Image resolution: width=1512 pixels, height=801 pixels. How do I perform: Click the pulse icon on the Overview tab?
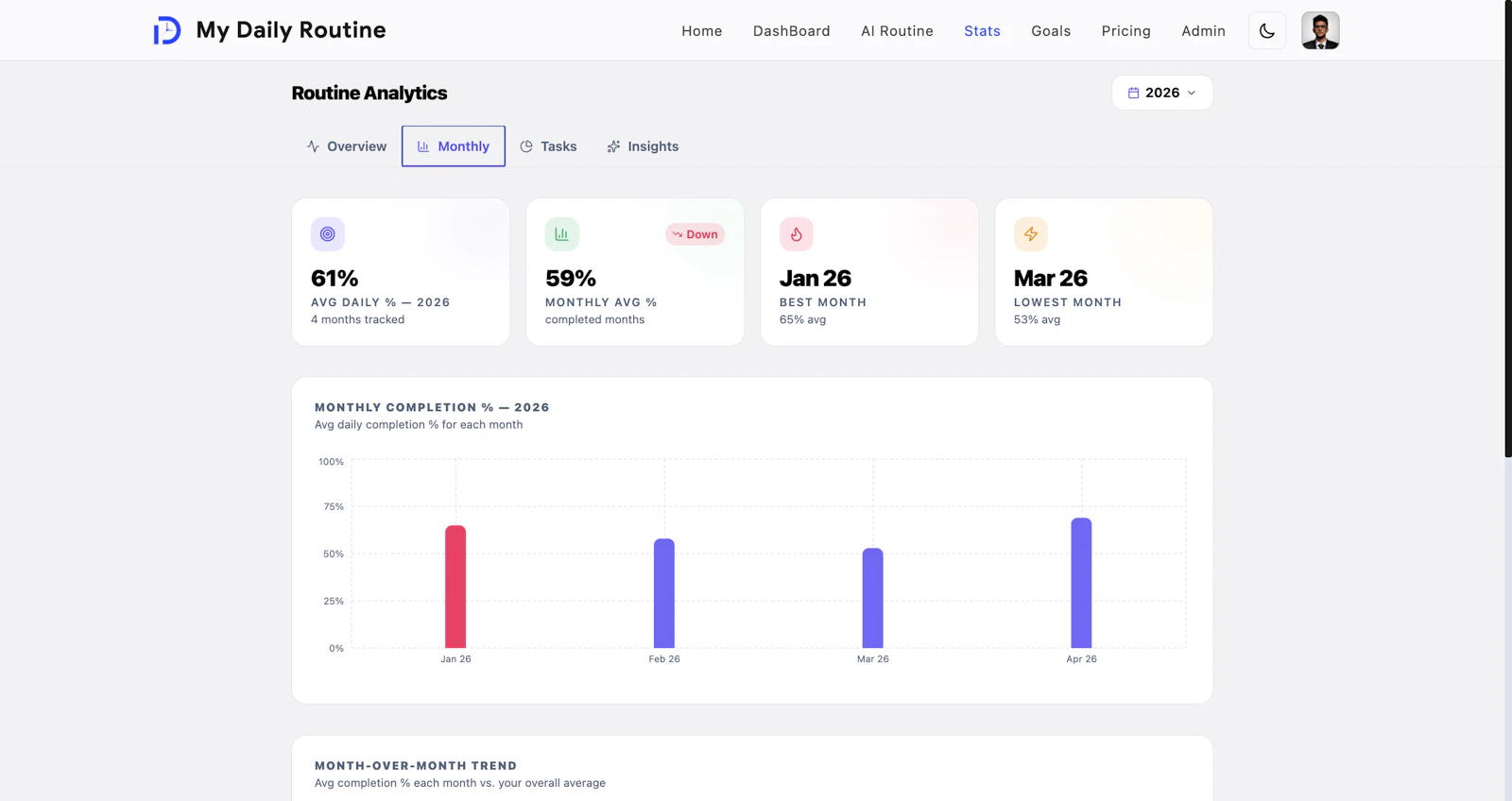click(x=313, y=146)
